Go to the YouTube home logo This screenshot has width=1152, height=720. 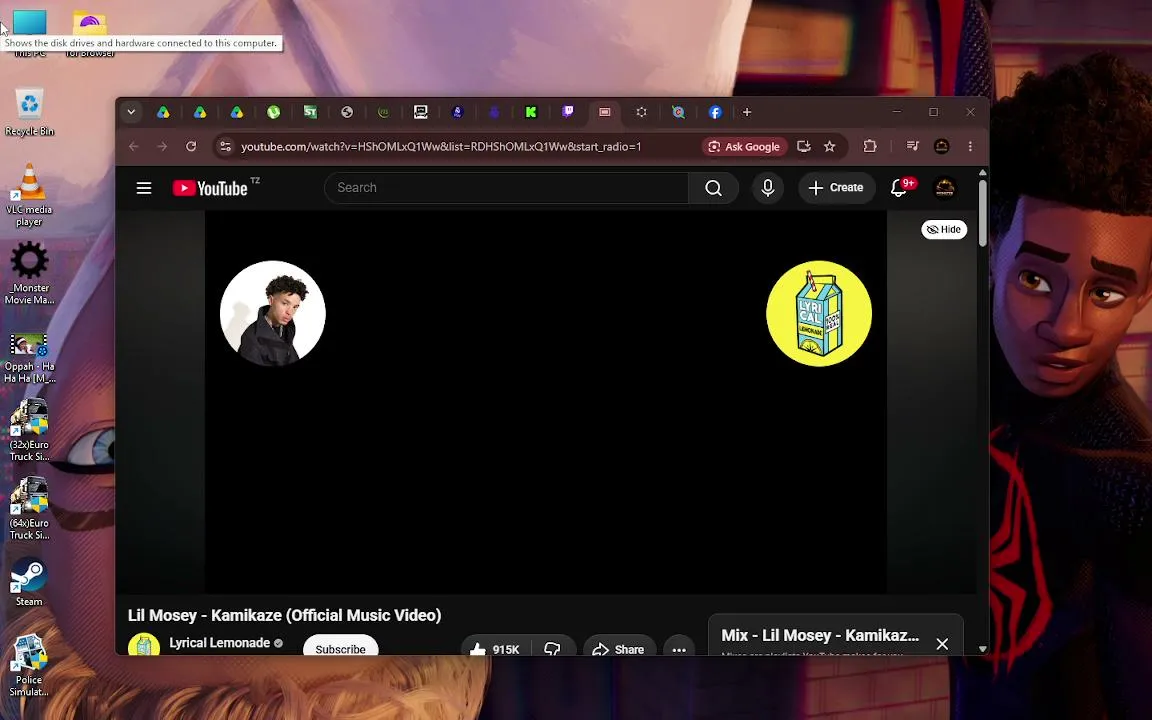click(211, 188)
